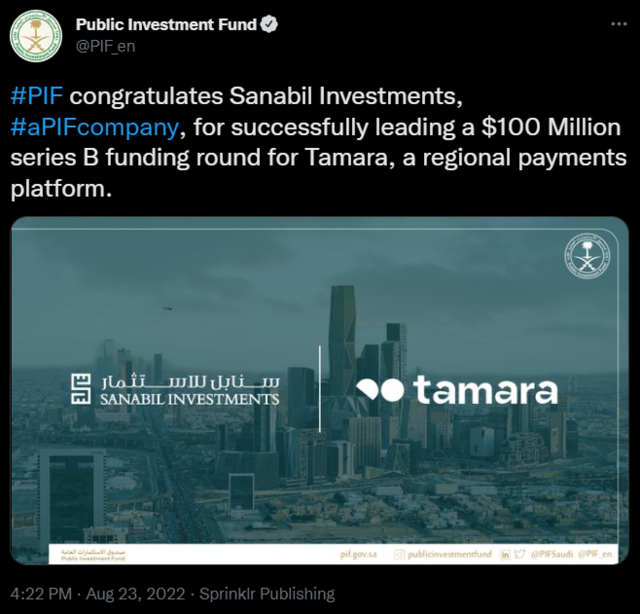Screen dimensions: 640x614
Task: Open the @PIF_en handle link
Action: [105, 46]
